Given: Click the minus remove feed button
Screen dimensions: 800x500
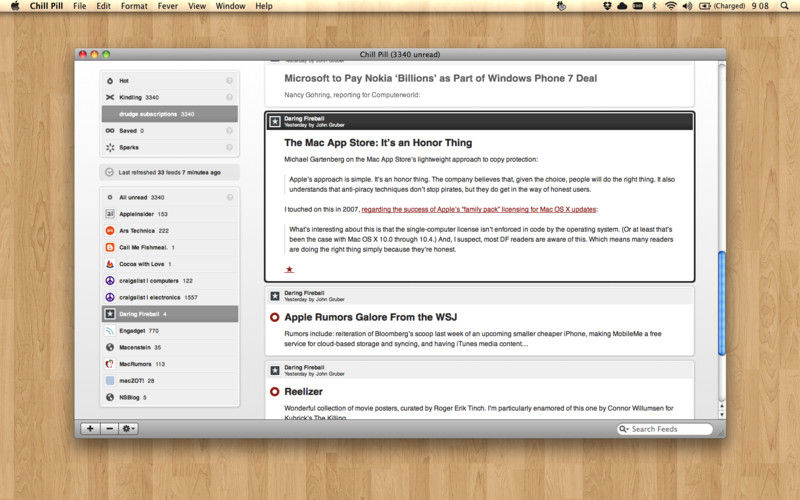Looking at the screenshot, I should pyautogui.click(x=109, y=429).
